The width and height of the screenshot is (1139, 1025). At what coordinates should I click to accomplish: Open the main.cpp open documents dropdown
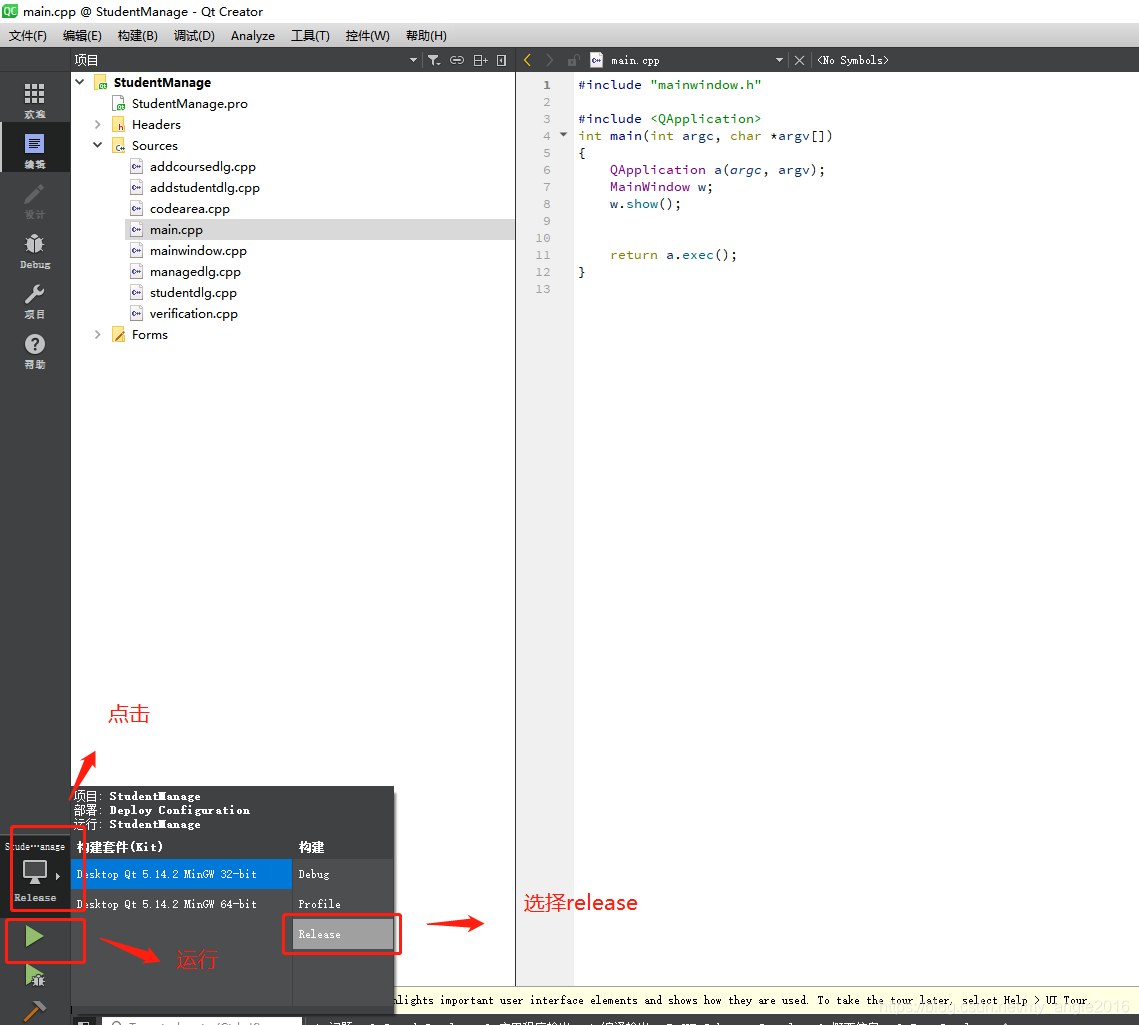(779, 60)
